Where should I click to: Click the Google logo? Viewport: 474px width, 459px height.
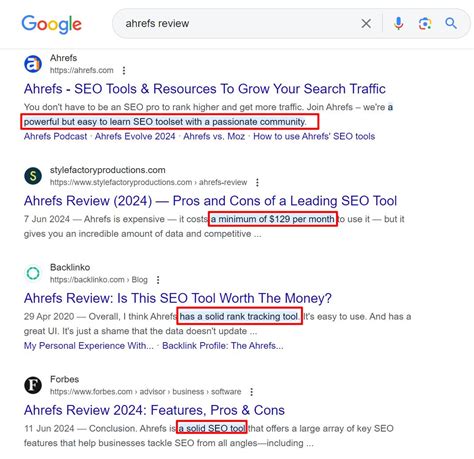point(52,24)
